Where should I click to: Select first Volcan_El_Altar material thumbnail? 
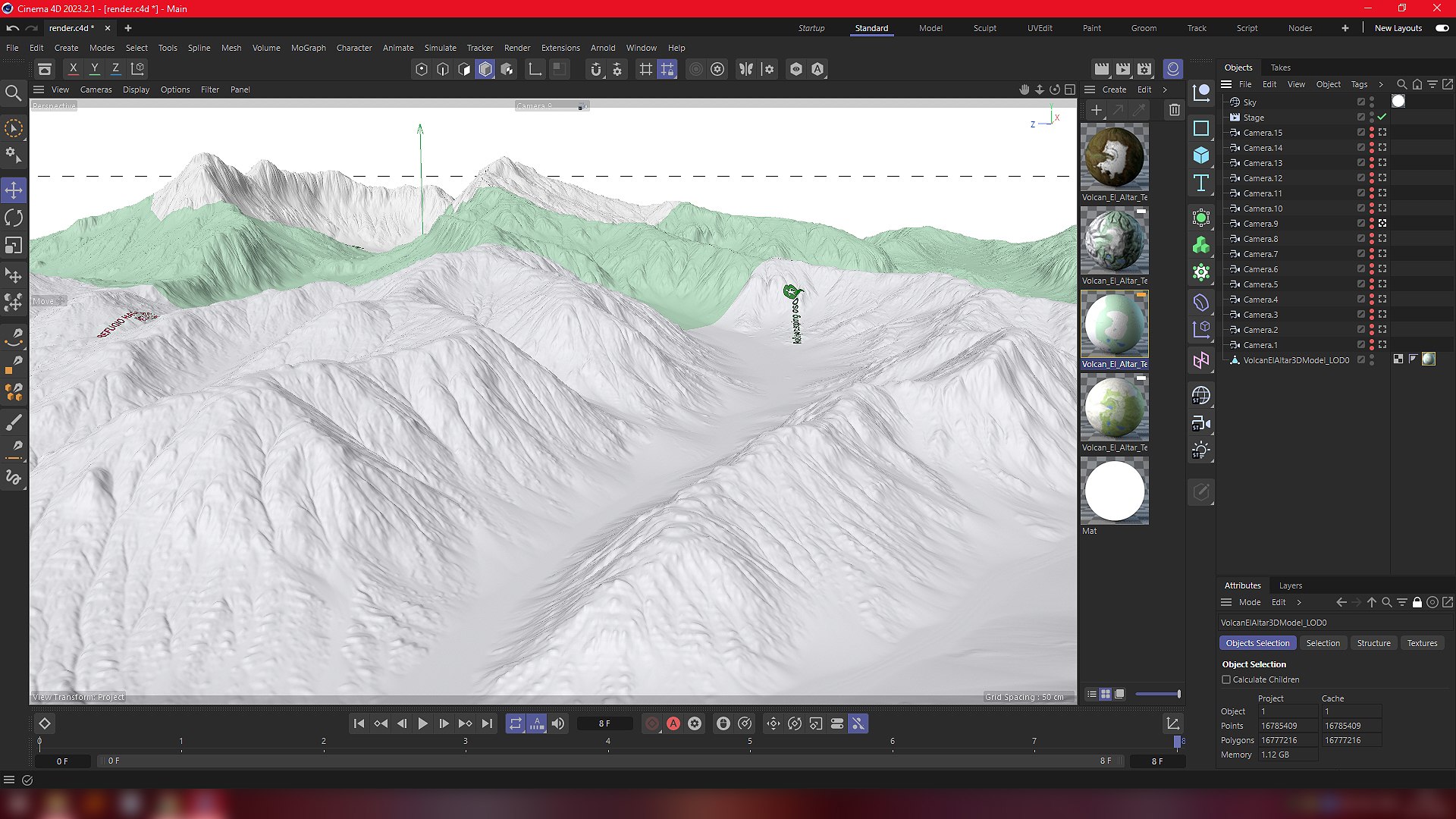pyautogui.click(x=1115, y=158)
